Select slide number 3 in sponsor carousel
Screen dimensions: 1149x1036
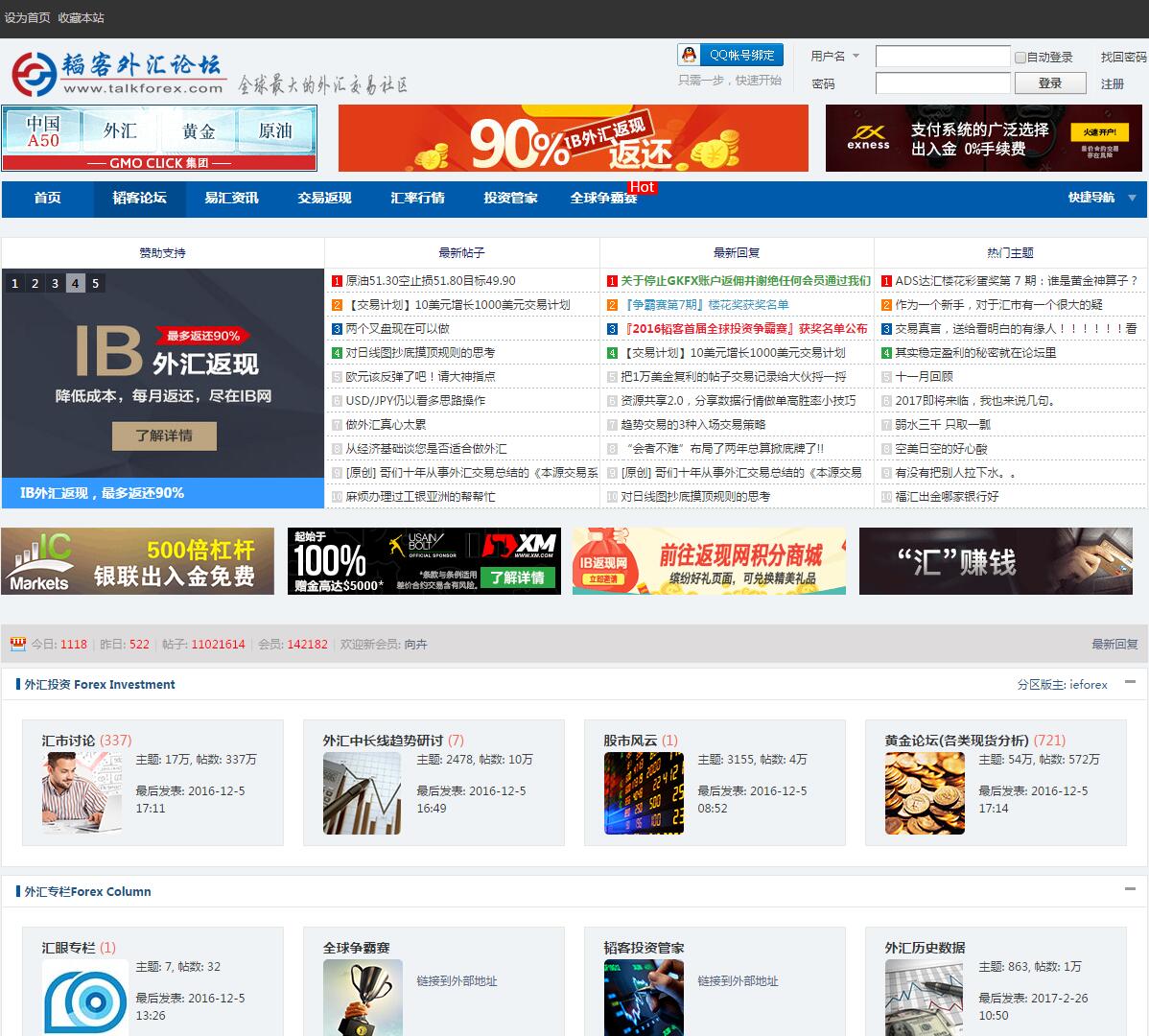coord(55,284)
